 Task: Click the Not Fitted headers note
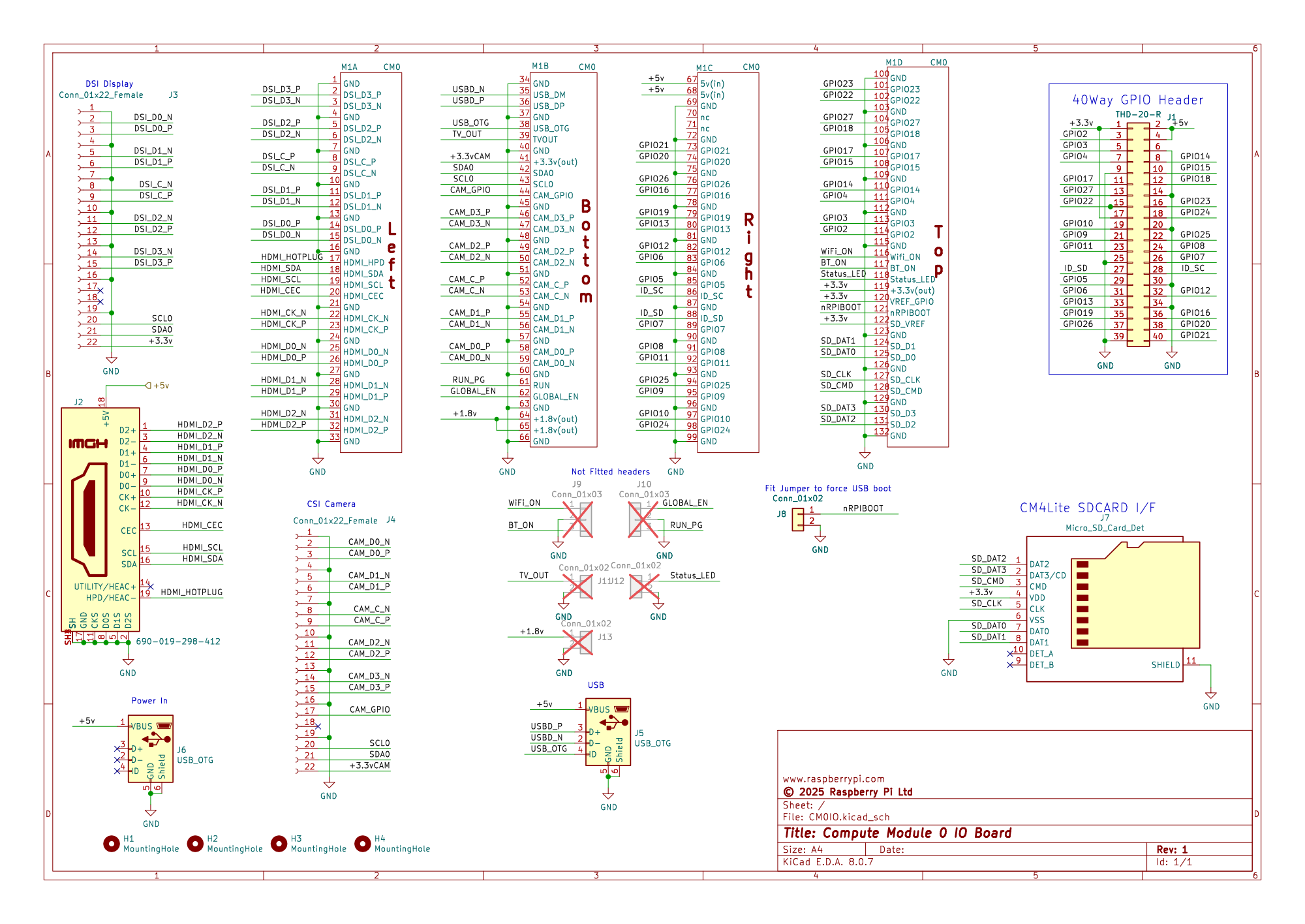click(x=610, y=472)
